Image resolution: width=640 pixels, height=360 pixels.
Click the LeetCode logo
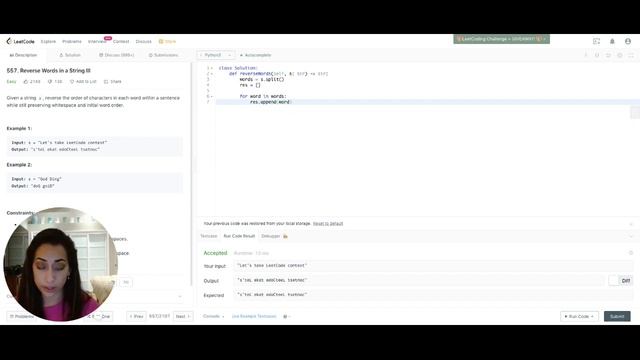[20, 41]
